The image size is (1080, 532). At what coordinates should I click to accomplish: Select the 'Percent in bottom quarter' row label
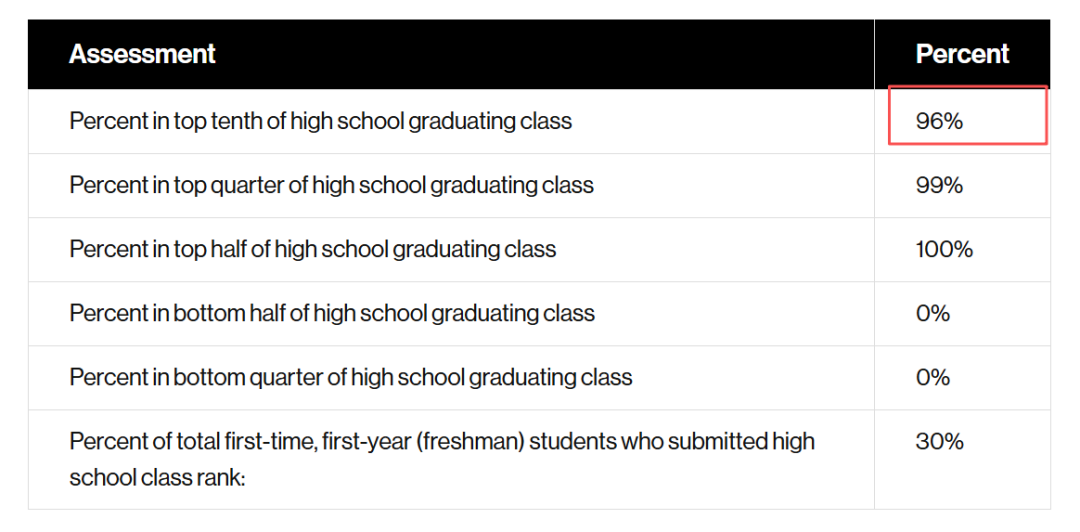(x=350, y=377)
